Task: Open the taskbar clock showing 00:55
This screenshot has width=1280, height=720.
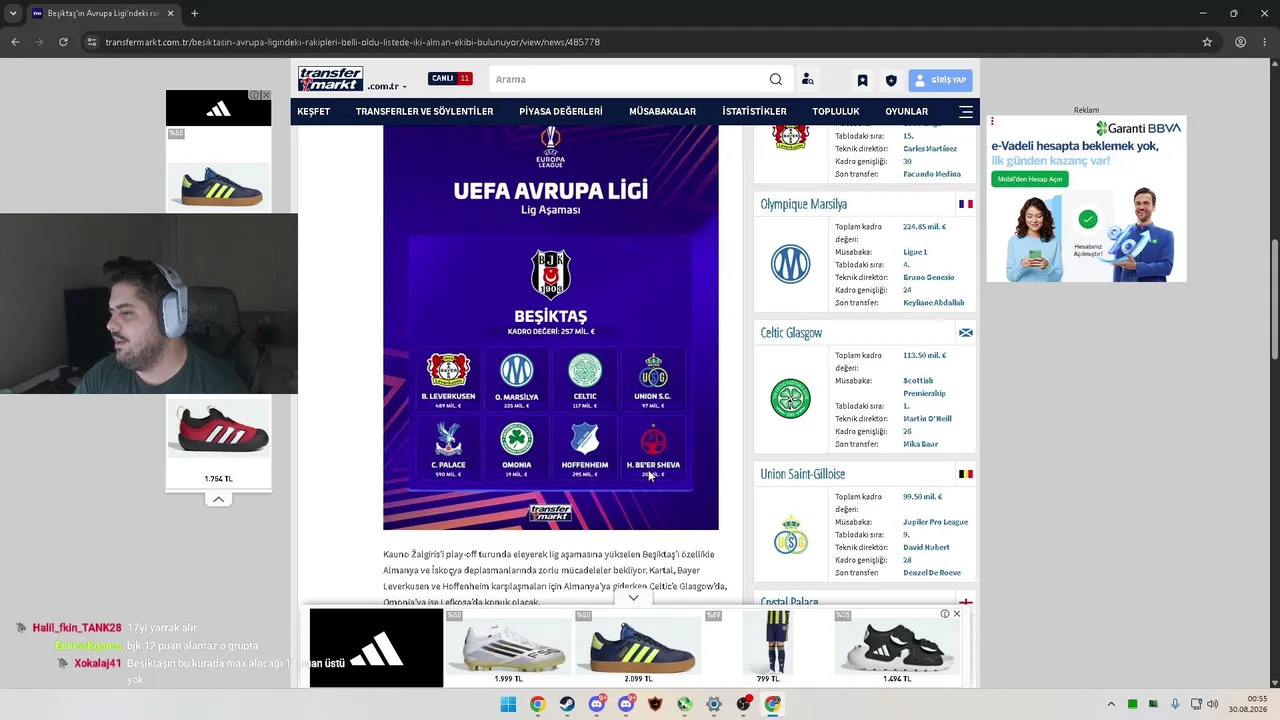Action: click(x=1250, y=704)
